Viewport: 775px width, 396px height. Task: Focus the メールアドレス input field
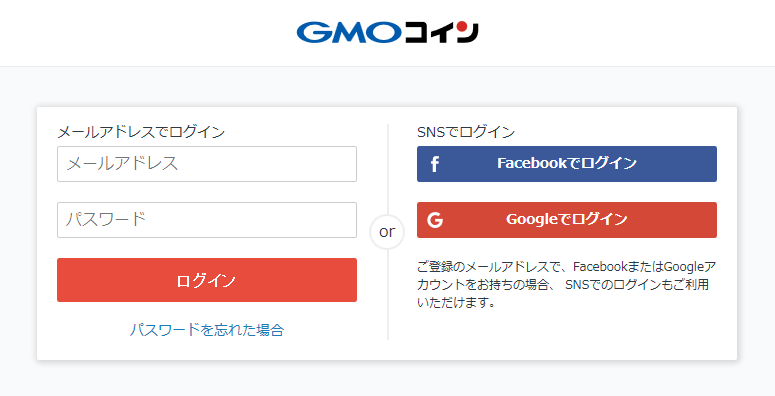point(207,164)
